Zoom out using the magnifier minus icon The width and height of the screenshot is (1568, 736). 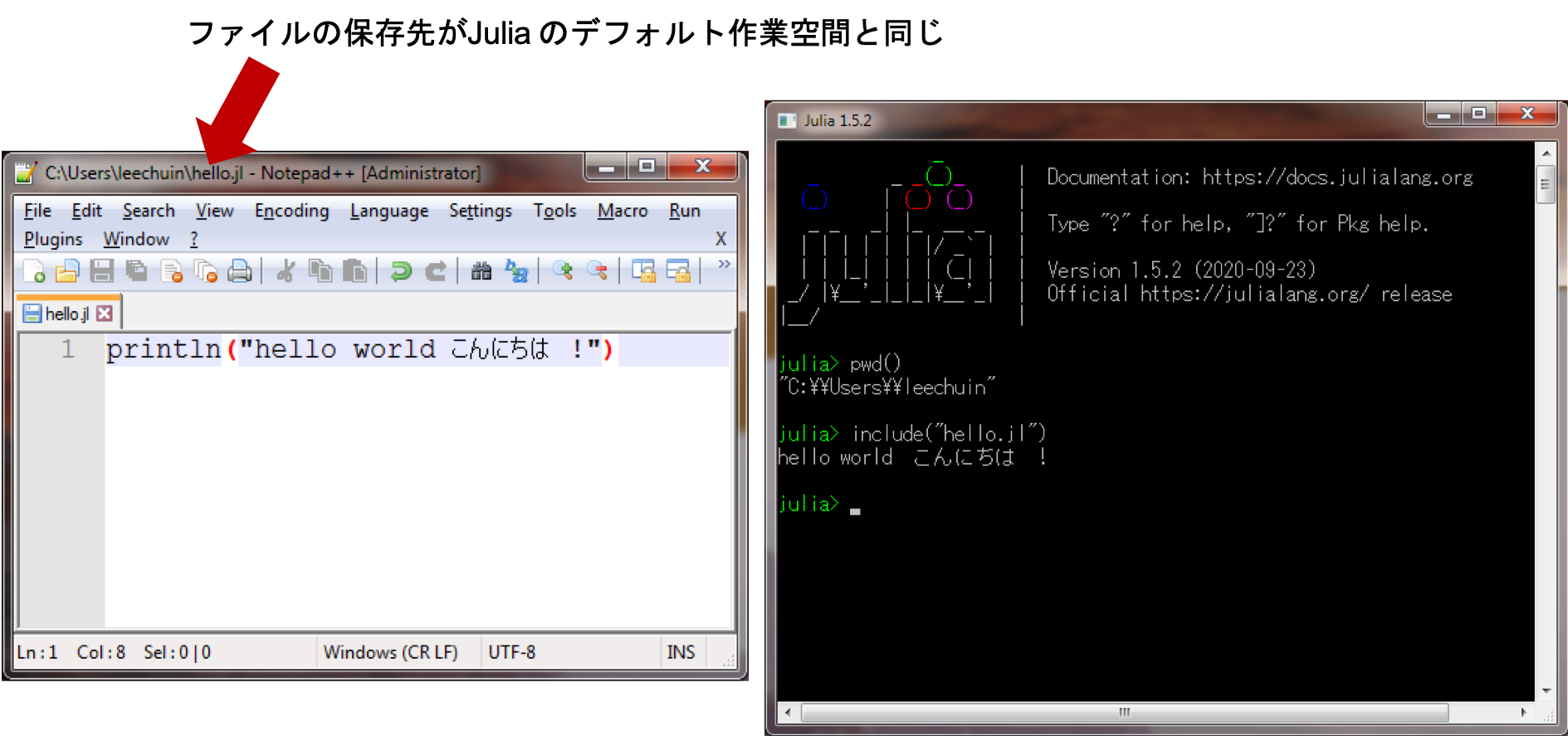click(597, 271)
